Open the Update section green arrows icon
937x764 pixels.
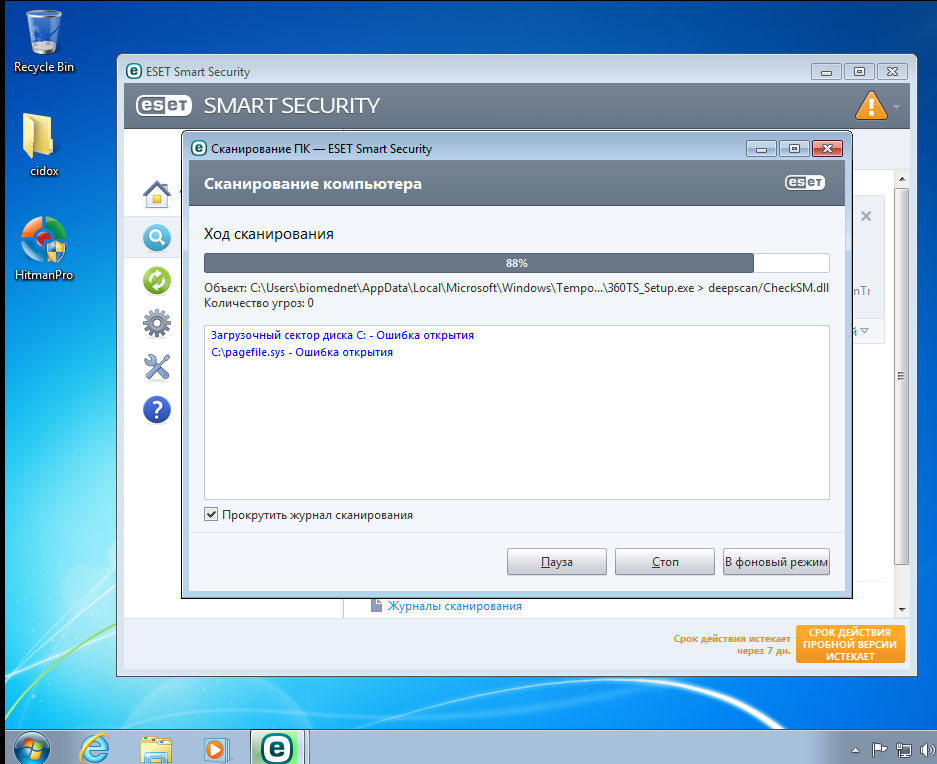point(157,280)
